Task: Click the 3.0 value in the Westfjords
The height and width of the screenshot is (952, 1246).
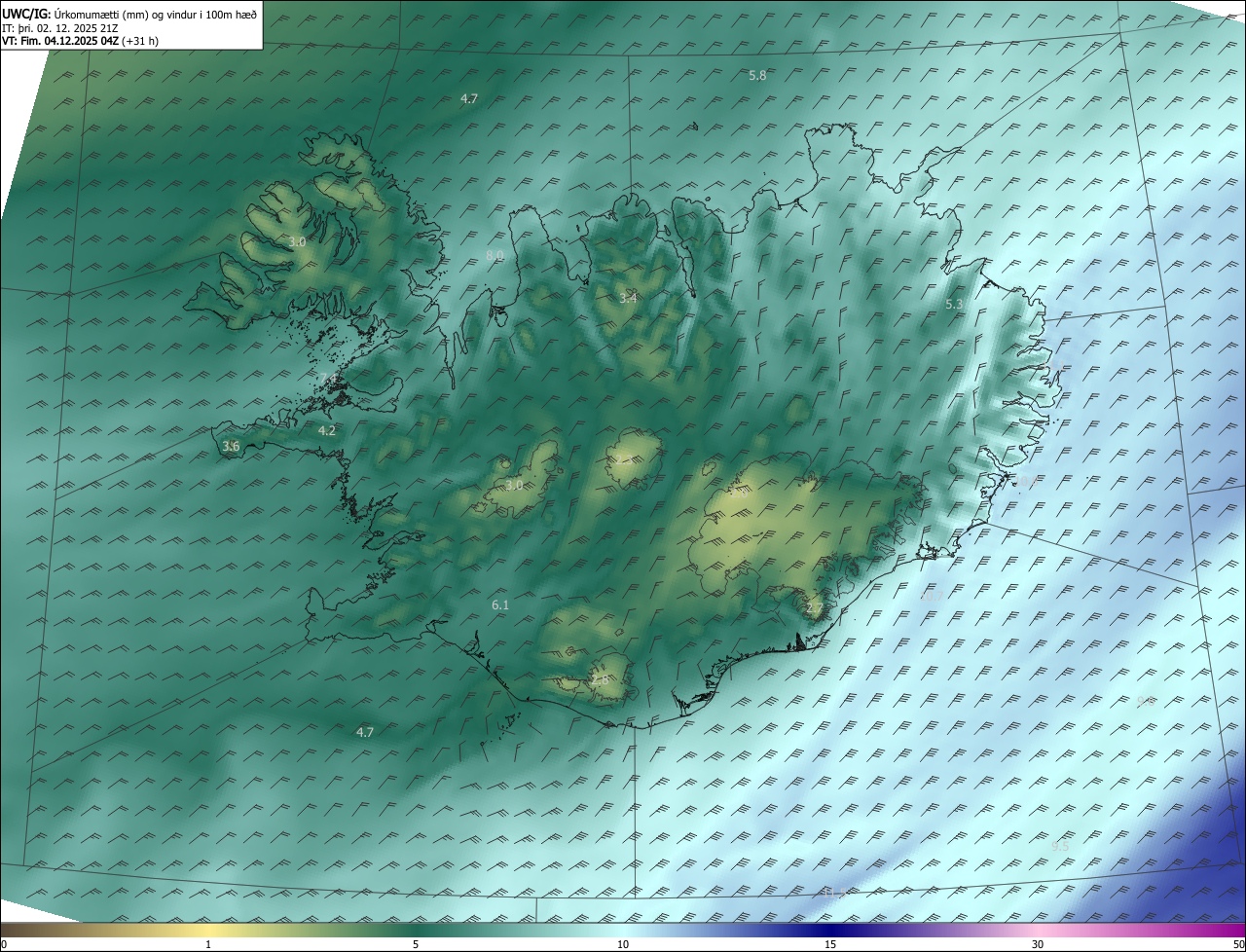Action: 297,241
